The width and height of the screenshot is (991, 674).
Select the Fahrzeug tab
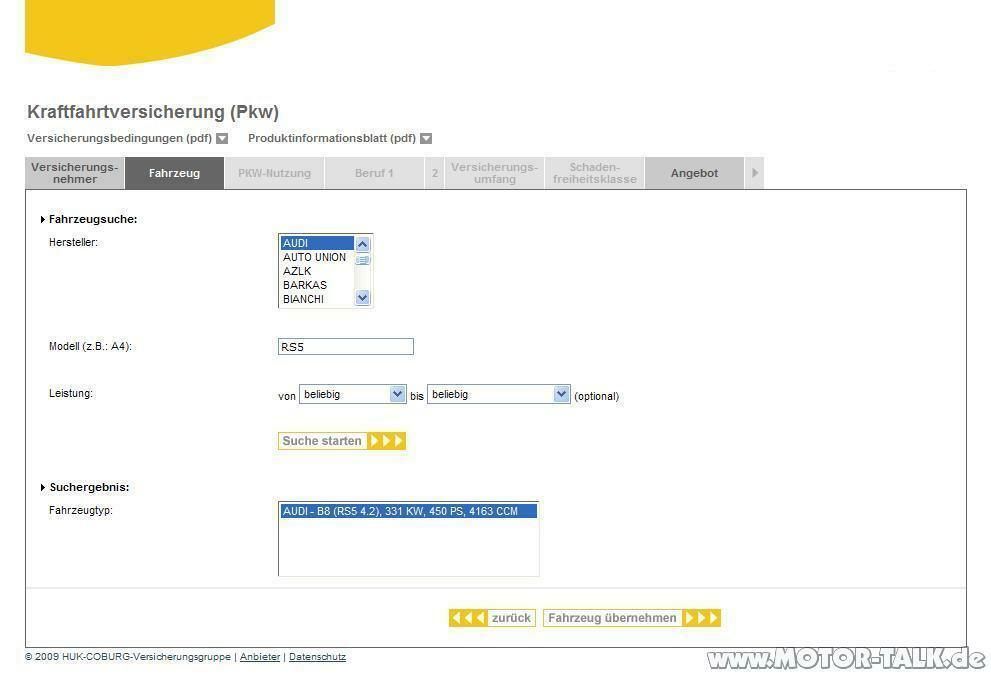174,173
